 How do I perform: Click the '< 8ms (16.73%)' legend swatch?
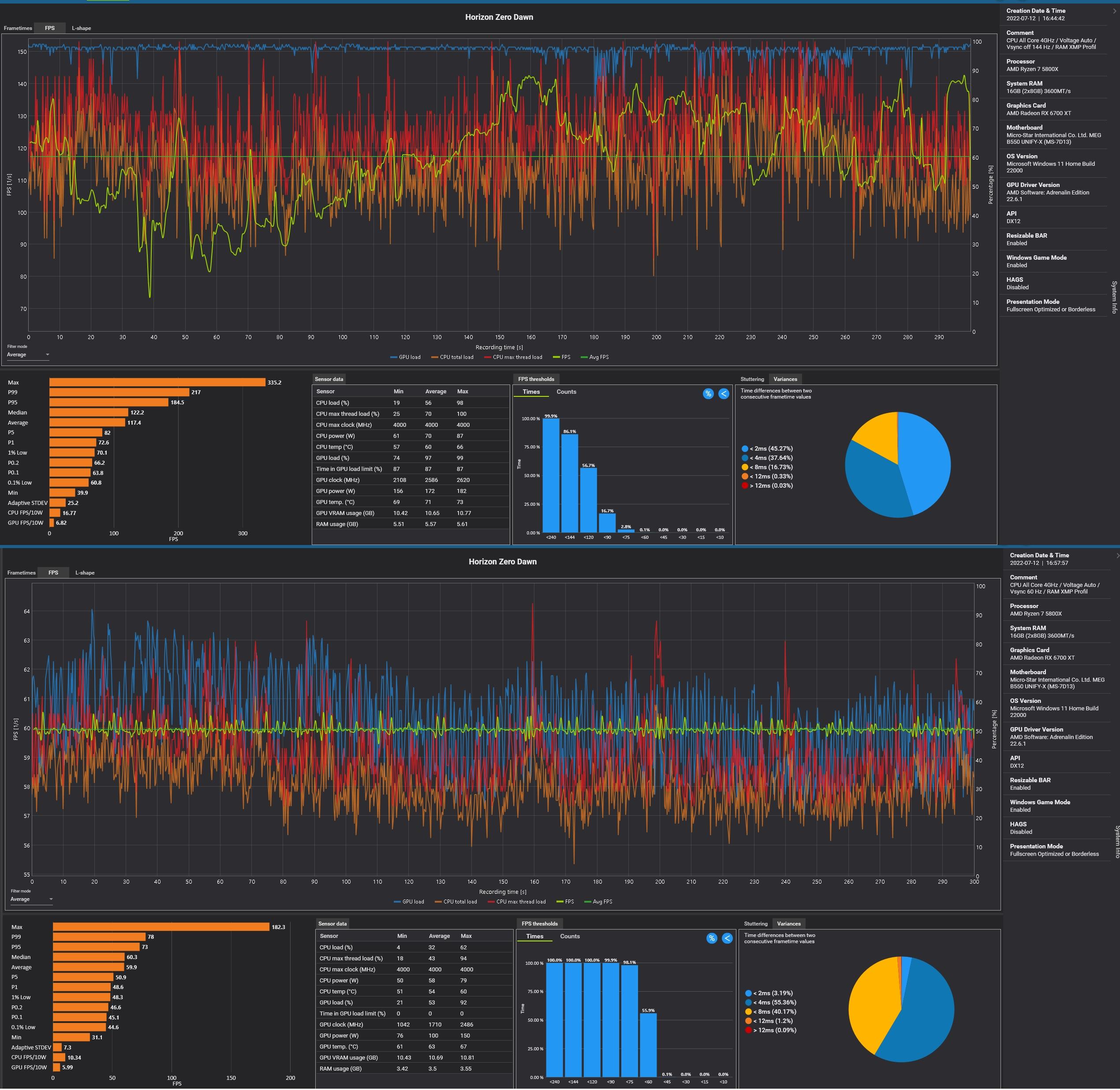(745, 467)
